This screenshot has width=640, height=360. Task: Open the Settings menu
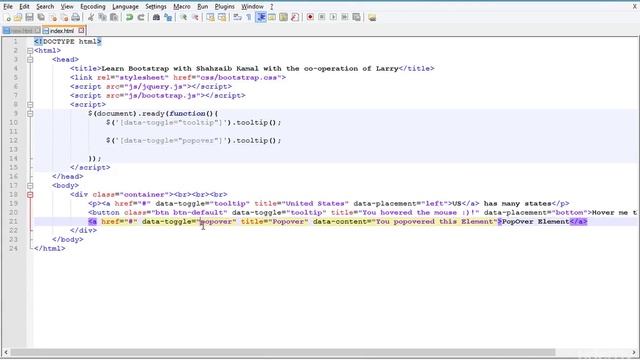point(156,7)
